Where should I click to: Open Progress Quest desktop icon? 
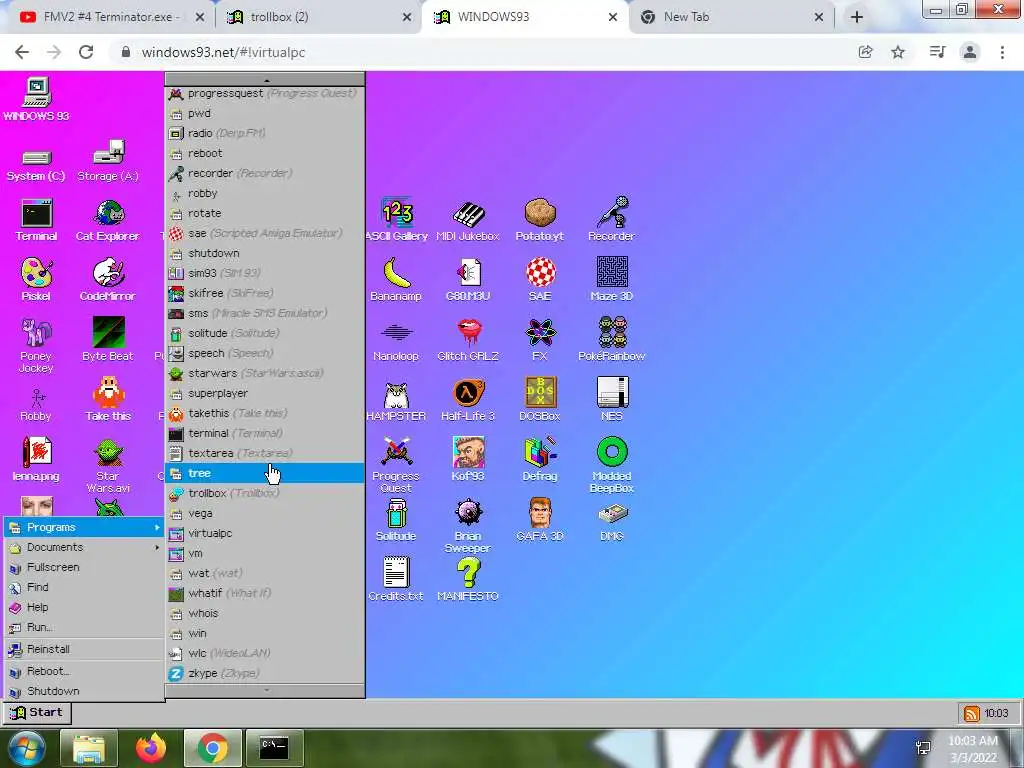point(396,464)
